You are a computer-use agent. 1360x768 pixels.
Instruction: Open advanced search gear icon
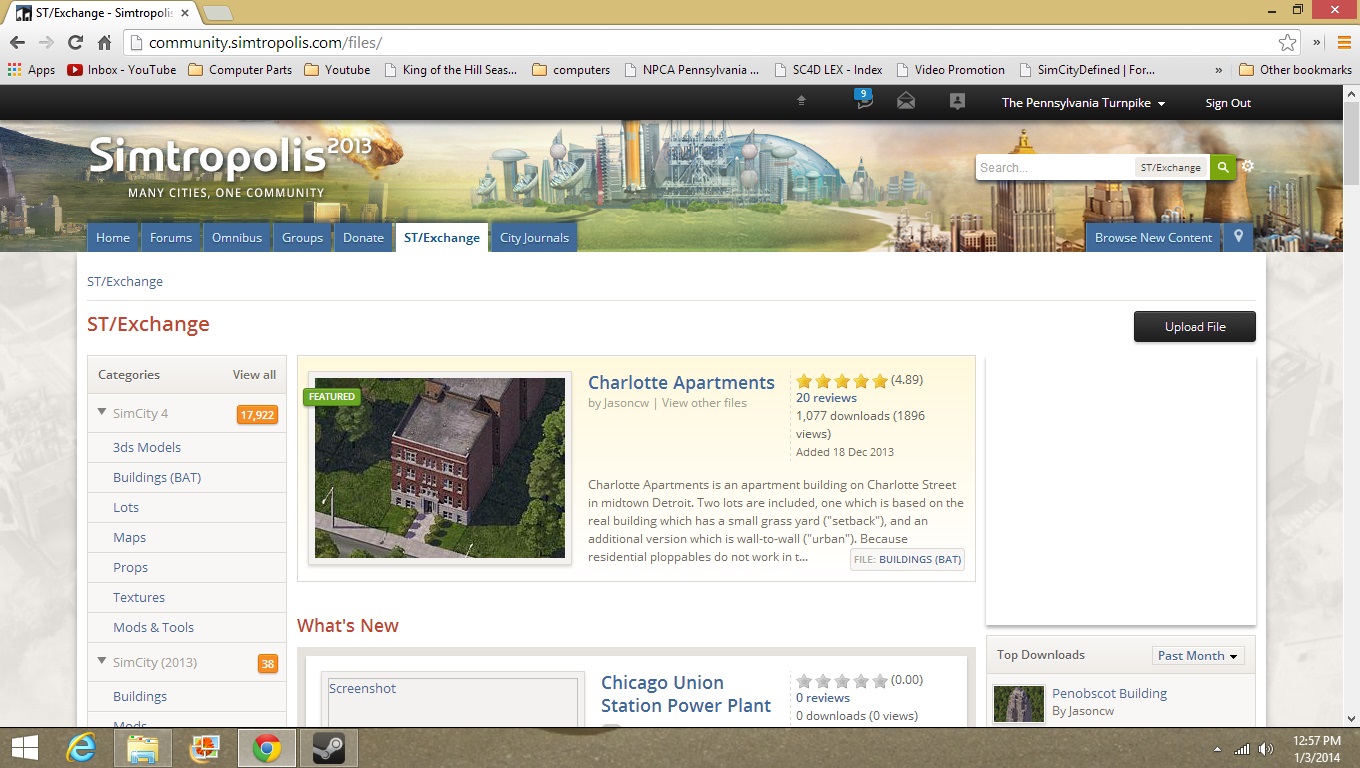pos(1248,167)
